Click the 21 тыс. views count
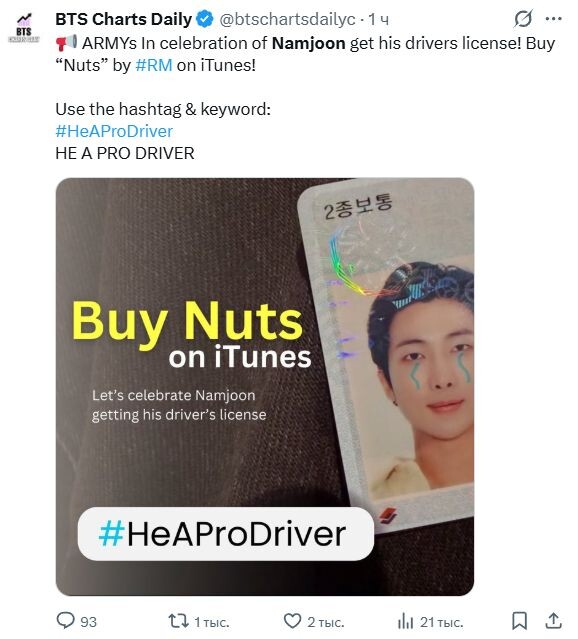The height and width of the screenshot is (639, 578). pos(441,622)
